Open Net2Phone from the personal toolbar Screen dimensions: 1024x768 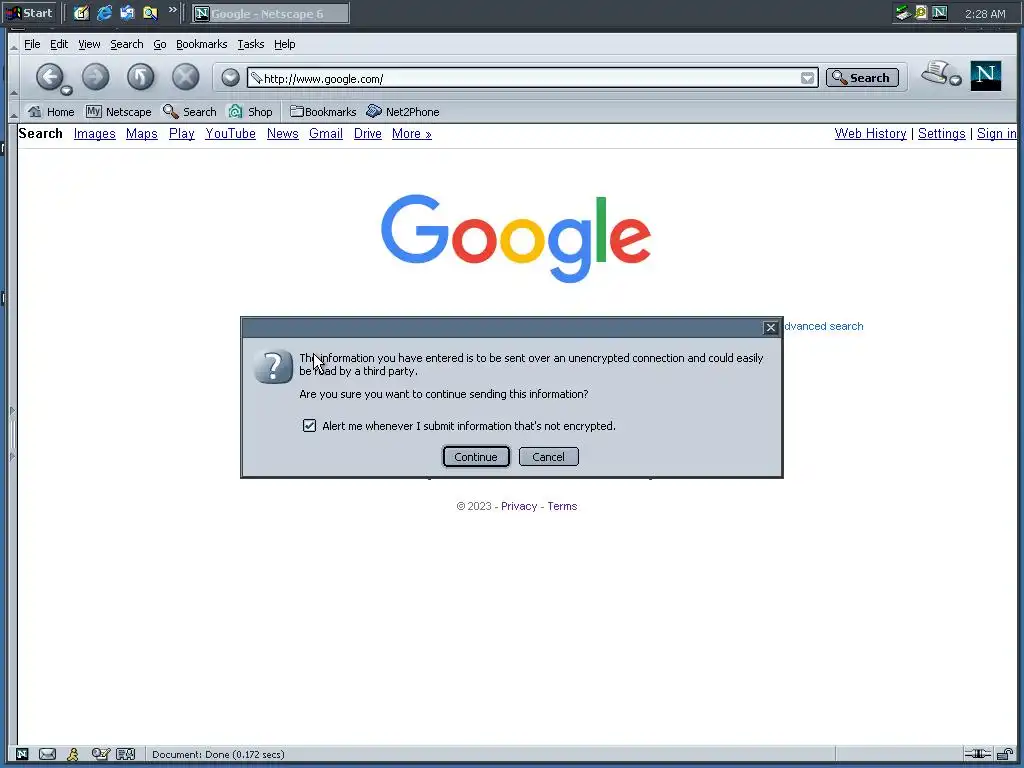click(402, 112)
